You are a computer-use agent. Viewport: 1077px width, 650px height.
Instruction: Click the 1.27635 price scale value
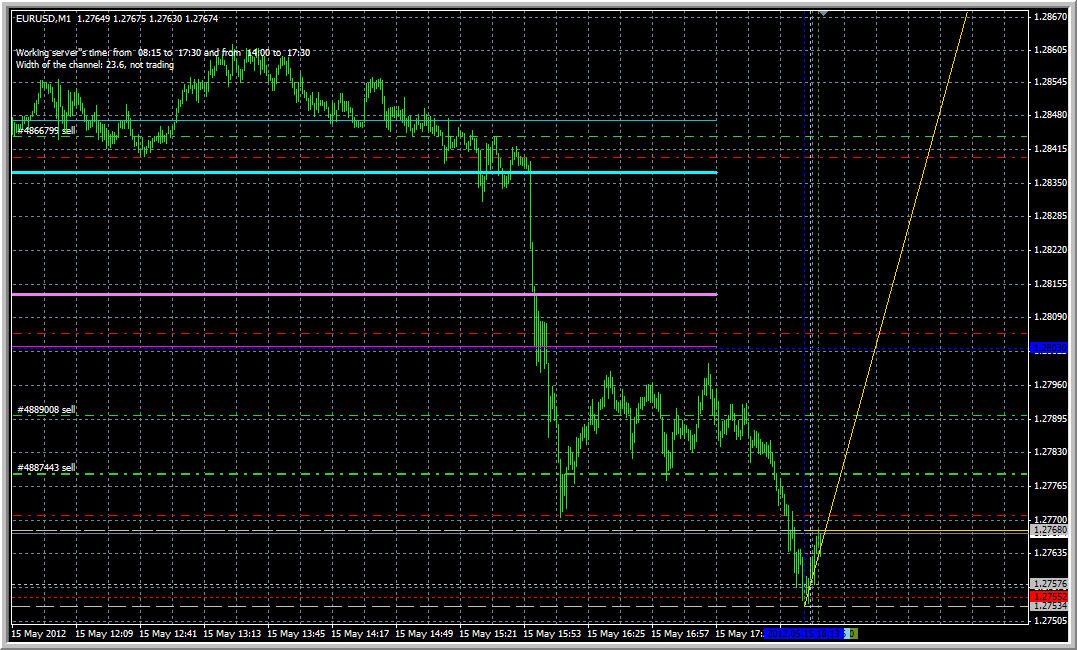click(x=1050, y=552)
